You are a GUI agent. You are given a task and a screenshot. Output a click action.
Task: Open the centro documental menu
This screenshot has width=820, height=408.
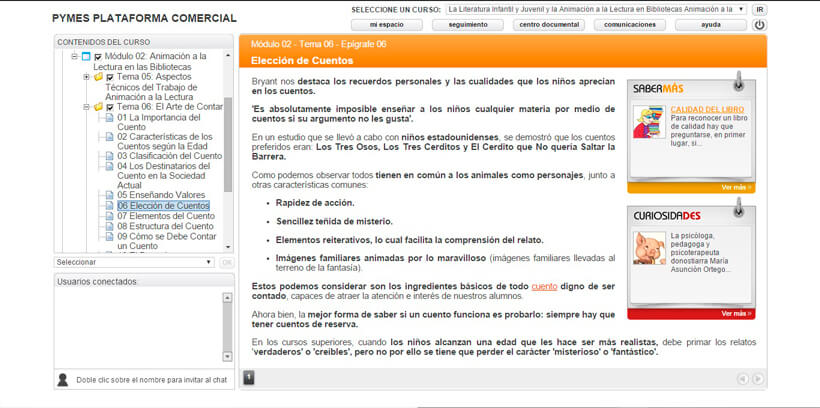coord(549,25)
